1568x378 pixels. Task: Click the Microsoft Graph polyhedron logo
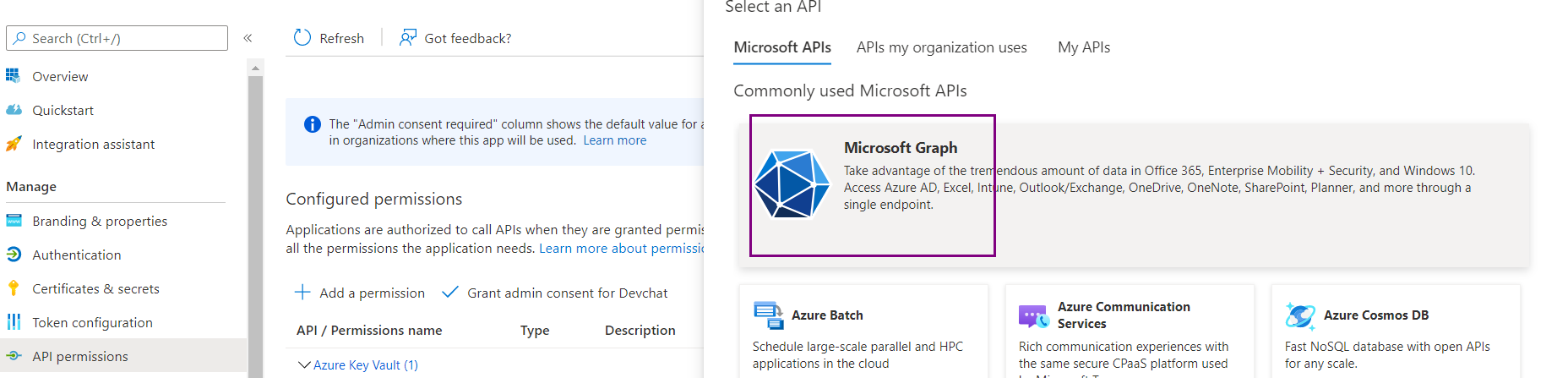coord(792,184)
